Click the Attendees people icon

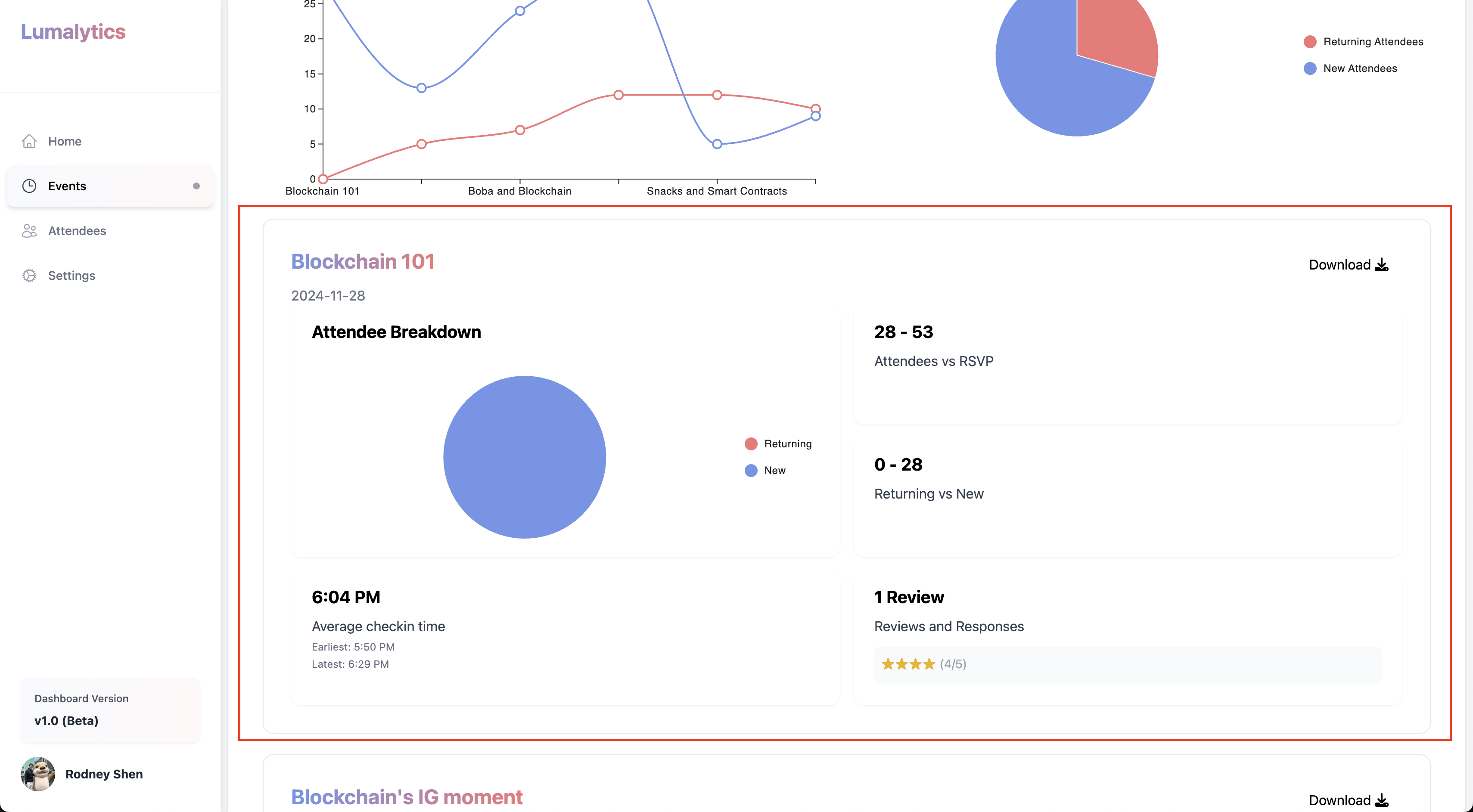click(29, 231)
